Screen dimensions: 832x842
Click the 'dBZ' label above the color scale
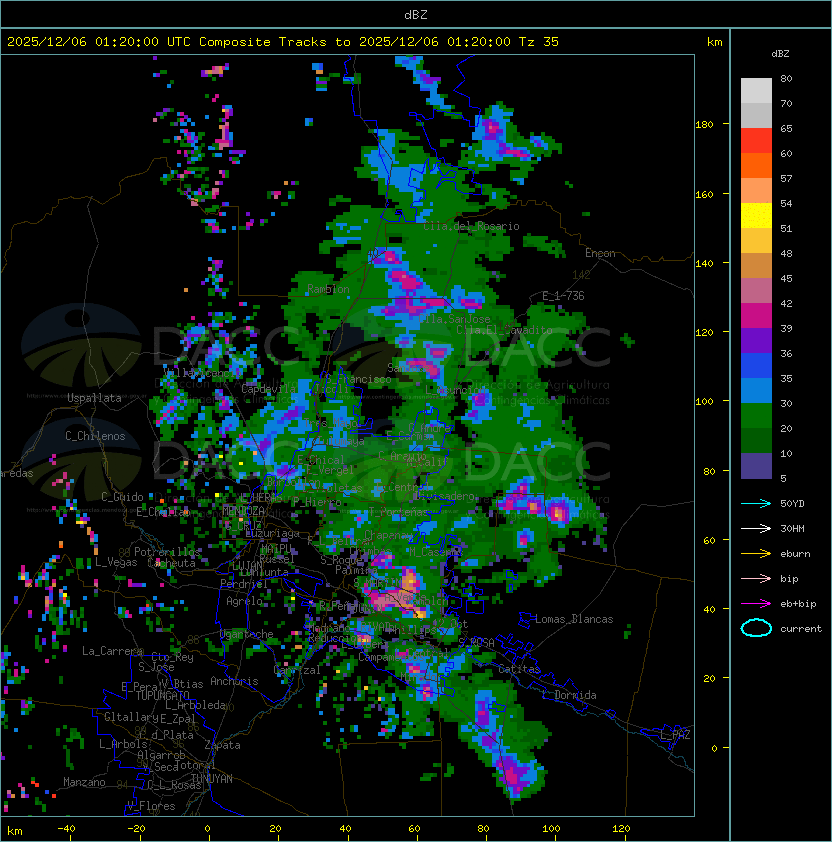click(x=780, y=54)
